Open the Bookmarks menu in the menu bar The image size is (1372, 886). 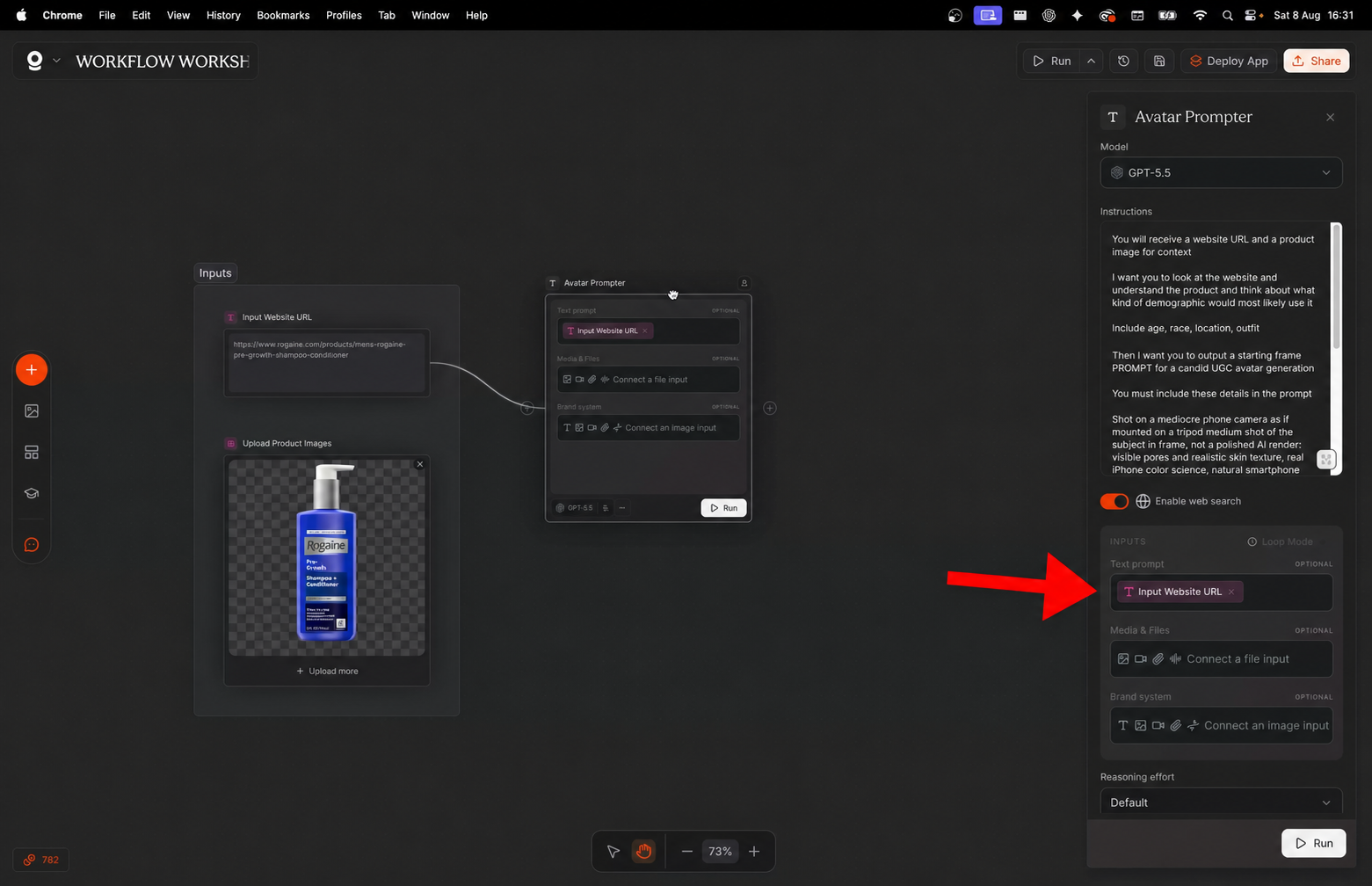(x=283, y=15)
